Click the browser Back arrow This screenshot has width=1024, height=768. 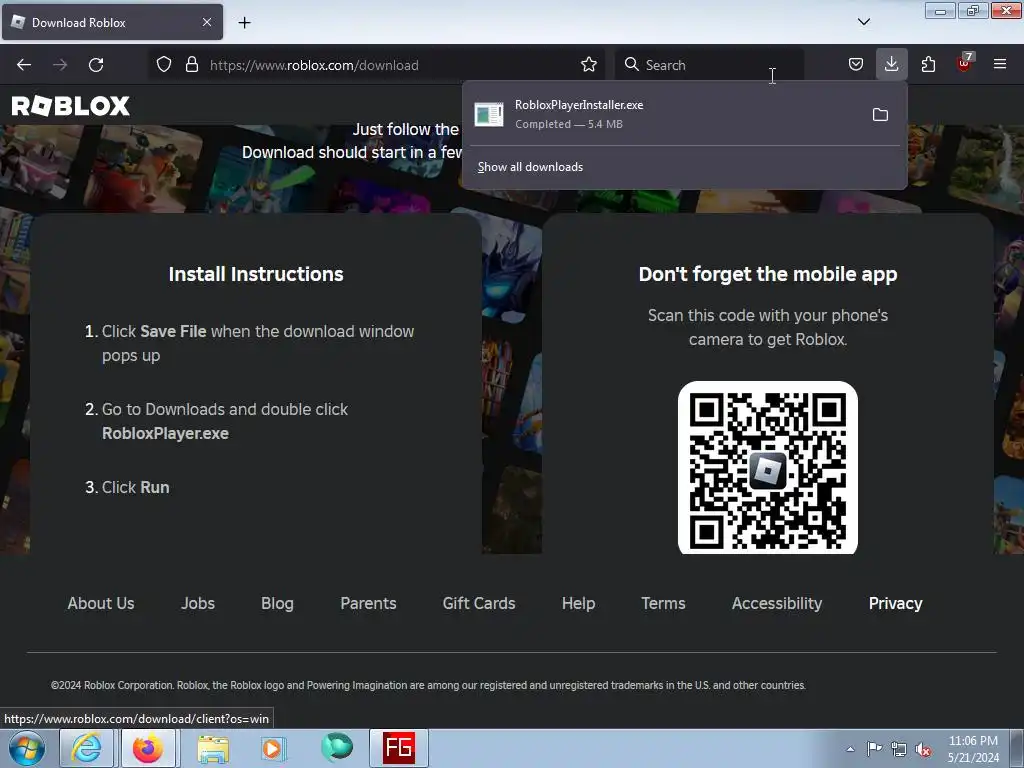click(x=24, y=65)
